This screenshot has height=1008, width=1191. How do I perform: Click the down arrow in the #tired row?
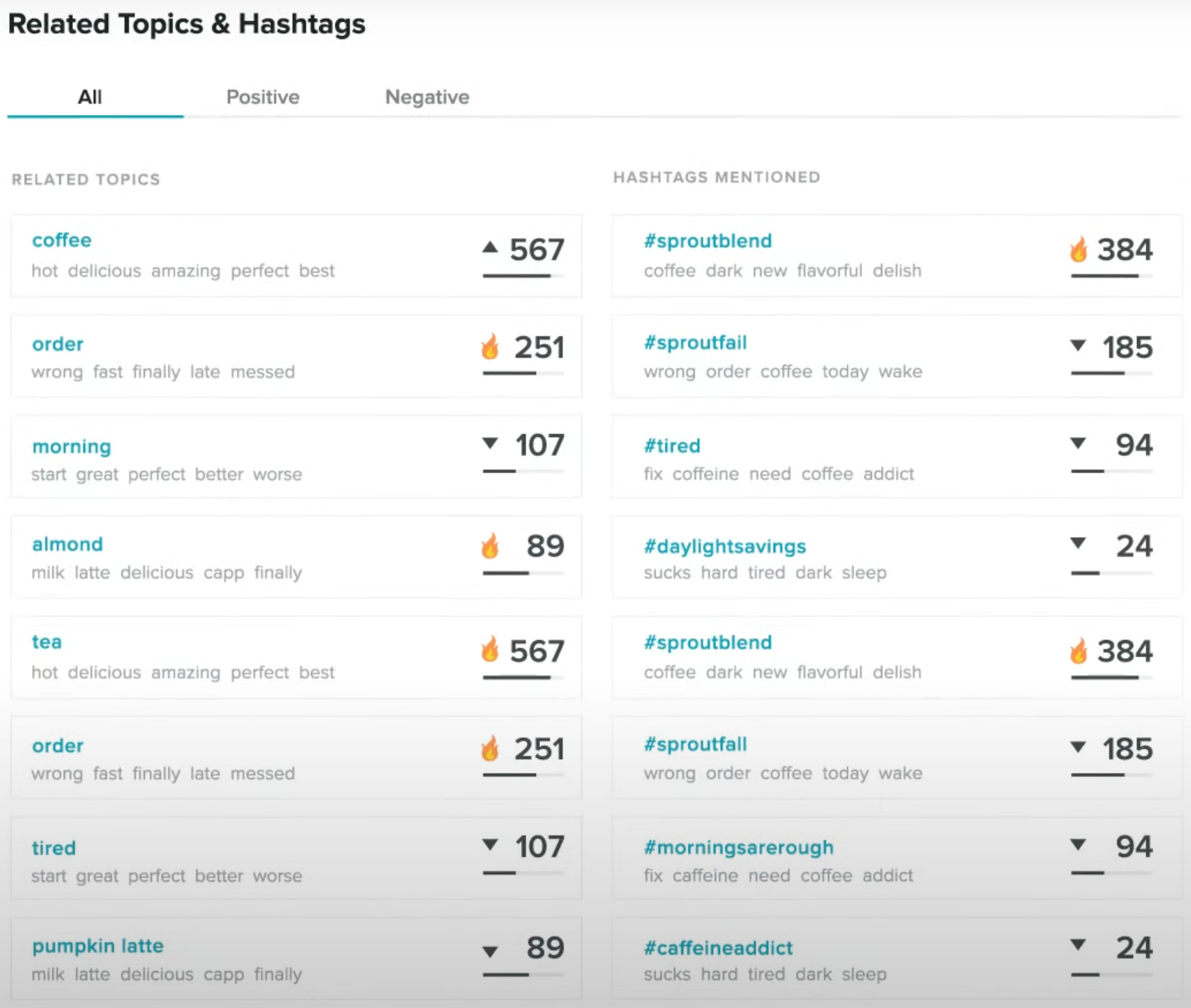[x=1078, y=443]
